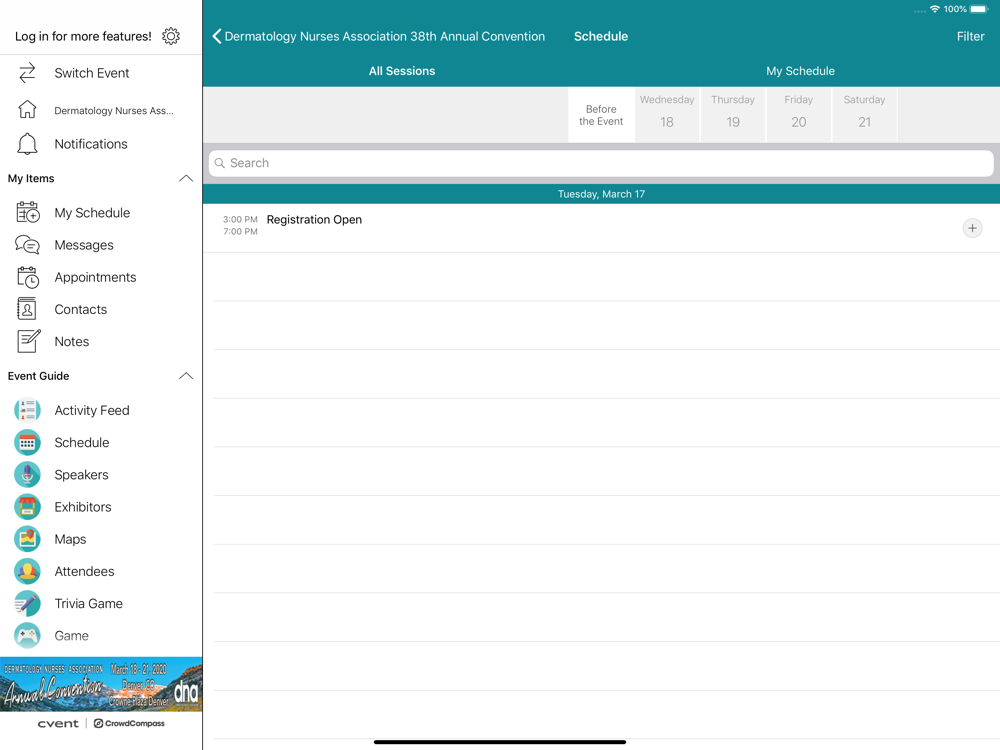Click the Appointments calendar-clock icon
The height and width of the screenshot is (750, 1000).
(27, 277)
